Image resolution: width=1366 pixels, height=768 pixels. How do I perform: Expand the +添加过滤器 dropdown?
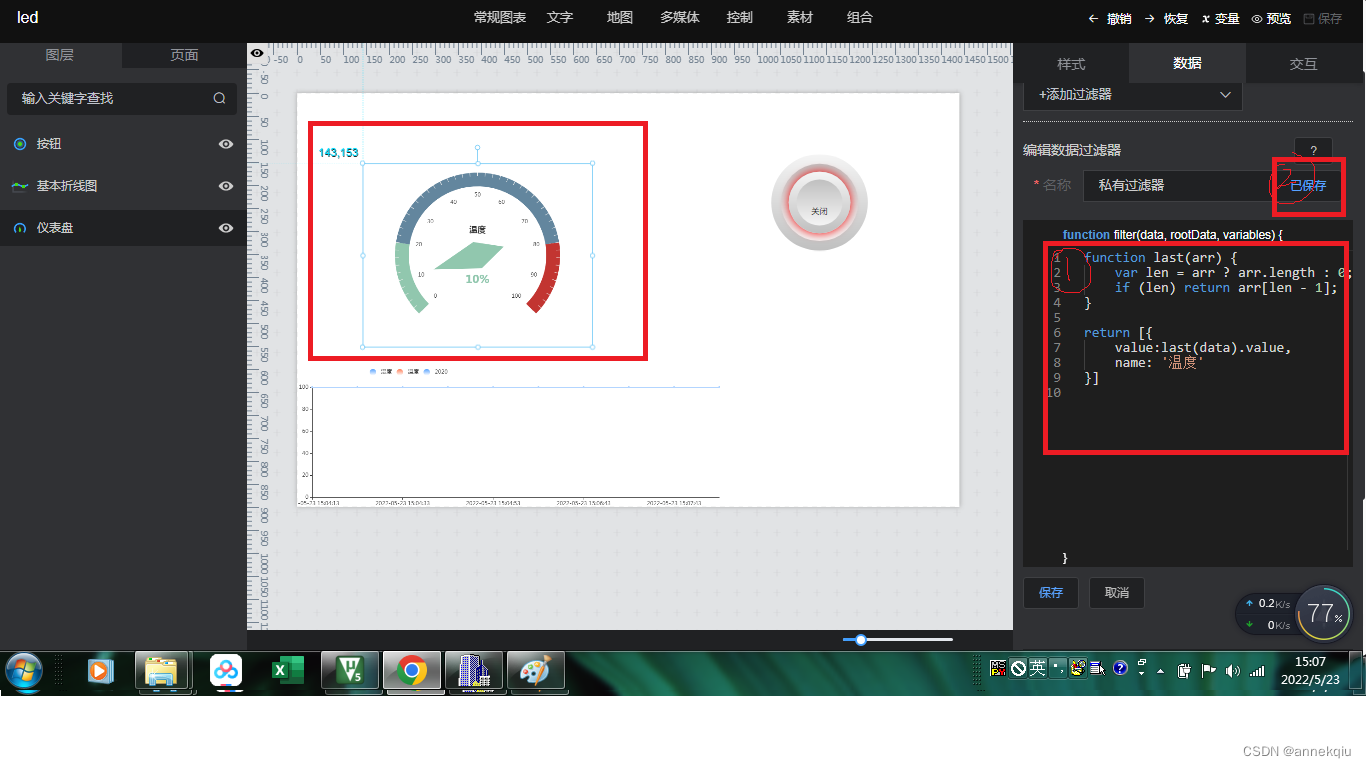coord(1133,94)
